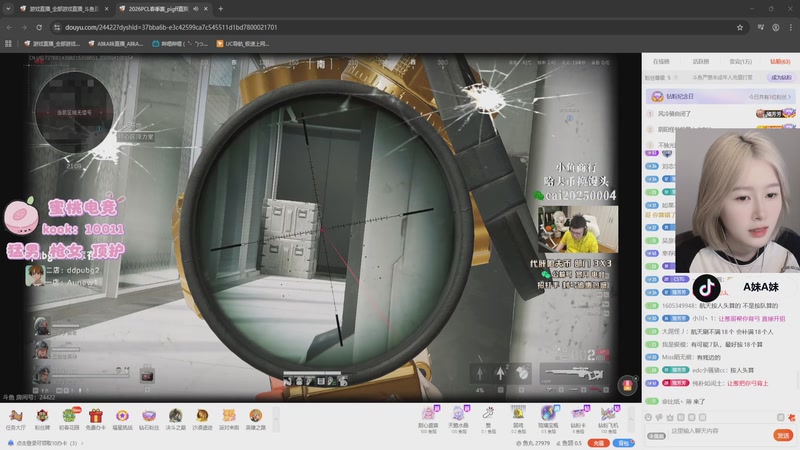The height and width of the screenshot is (450, 800).
Task: Open the browser profile avatar icon
Action: point(776,28)
